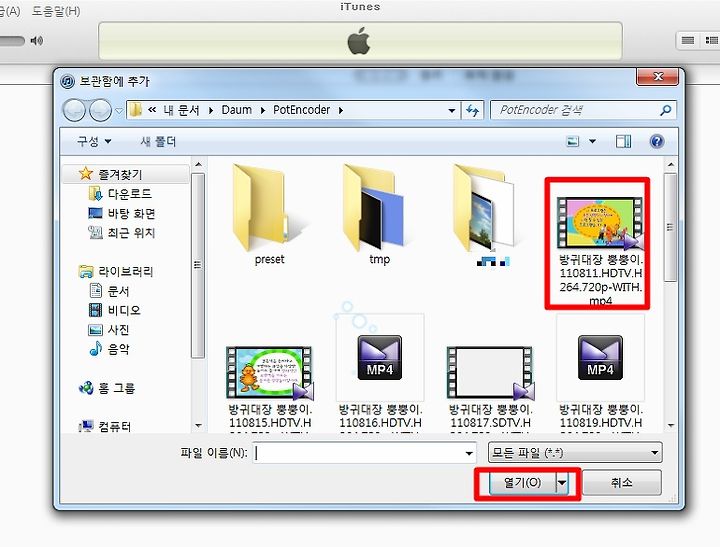Click the magnifier search icon
Image resolution: width=720 pixels, height=547 pixels.
(x=665, y=110)
